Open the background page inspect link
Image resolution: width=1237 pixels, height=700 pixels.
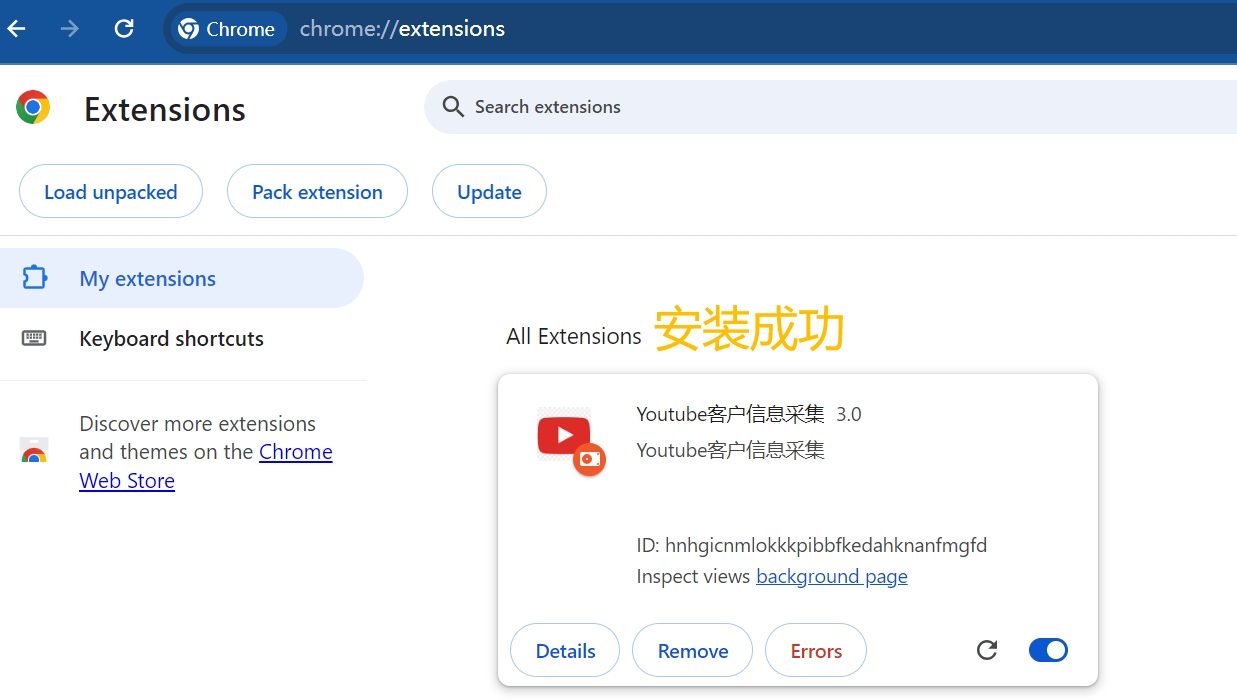coord(832,576)
